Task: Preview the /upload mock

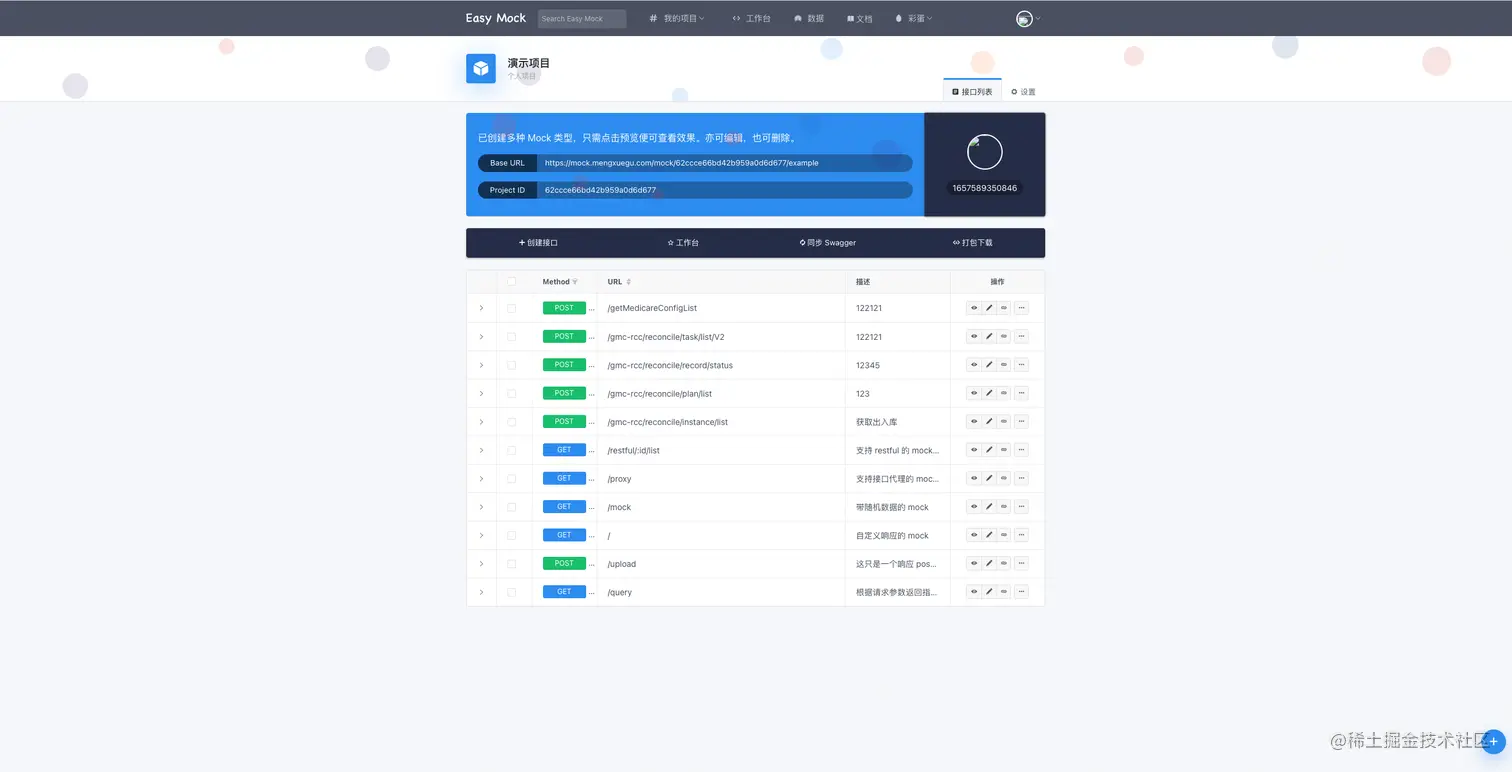Action: tap(974, 563)
